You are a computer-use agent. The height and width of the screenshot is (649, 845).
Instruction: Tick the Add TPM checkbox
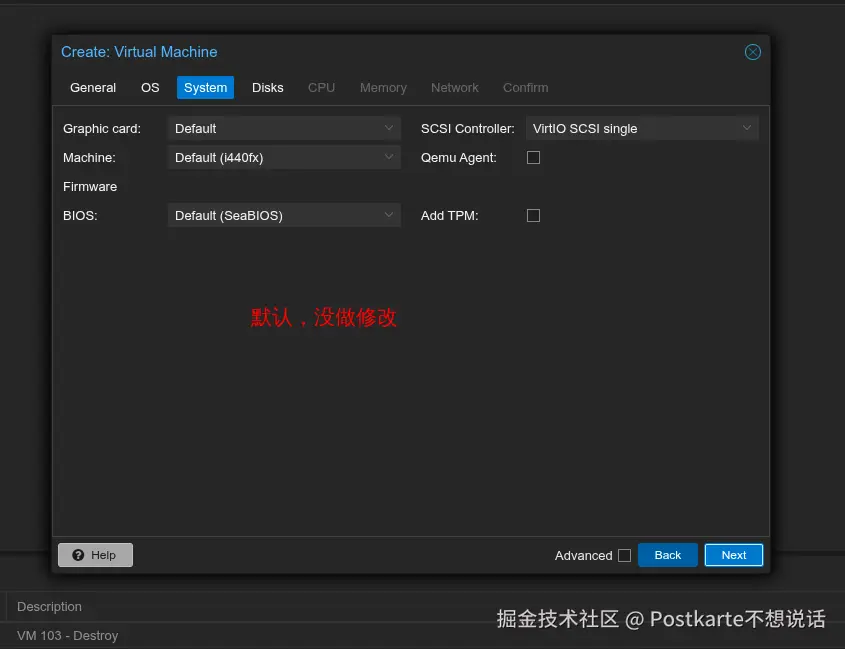tap(533, 216)
